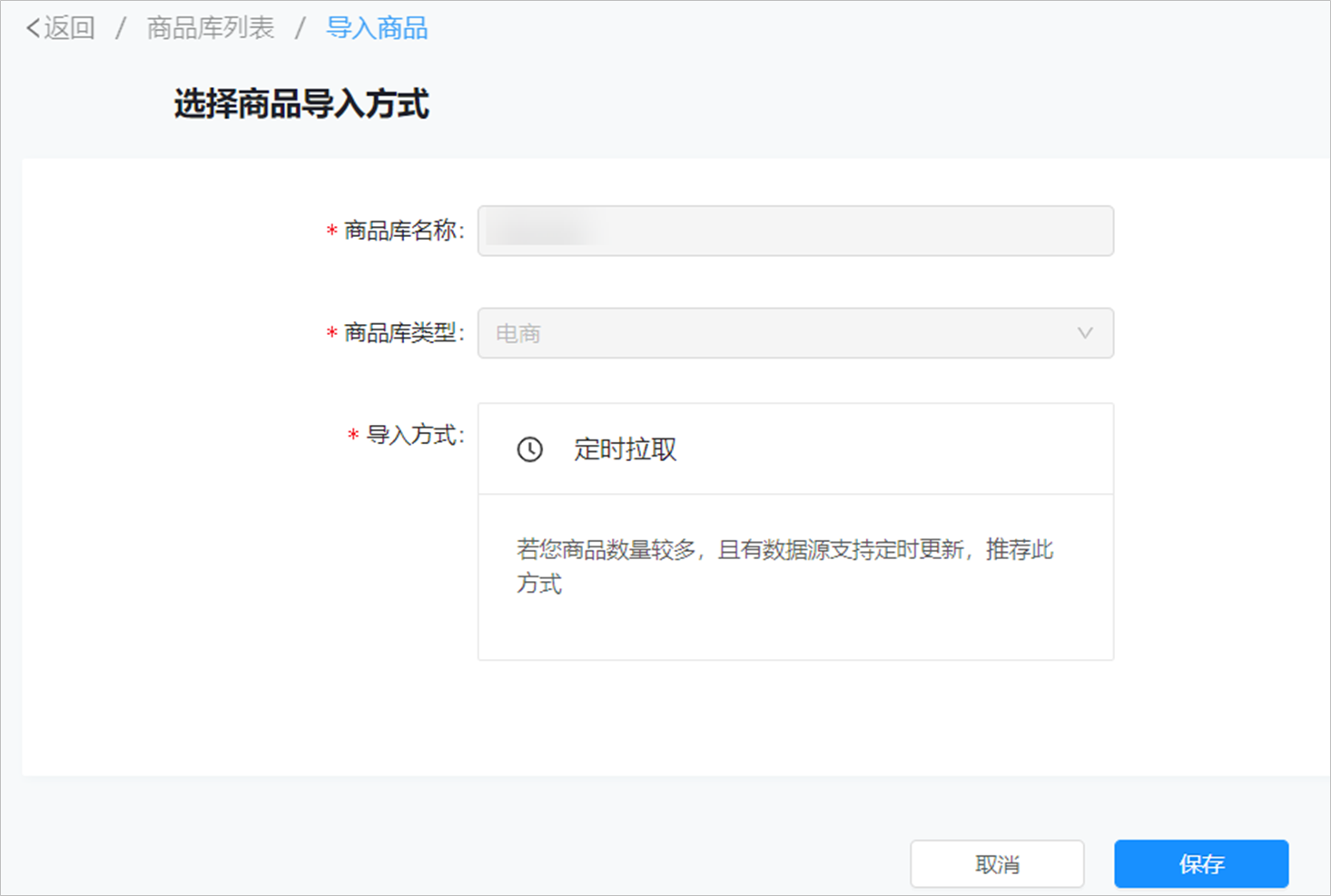1331x896 pixels.
Task: Click the clock icon beside 定时拉取
Action: [530, 449]
